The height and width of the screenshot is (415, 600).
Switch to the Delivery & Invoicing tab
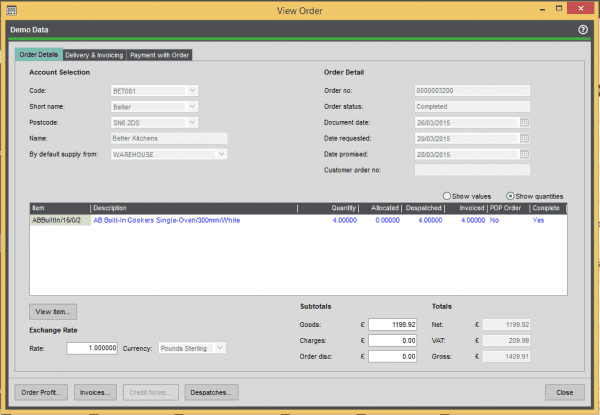94,55
